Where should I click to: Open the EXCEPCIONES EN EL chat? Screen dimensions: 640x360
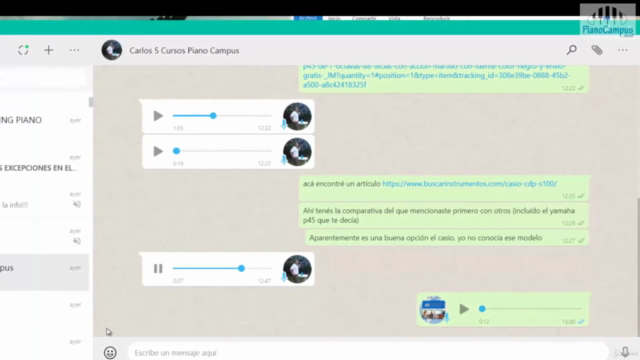(x=44, y=163)
